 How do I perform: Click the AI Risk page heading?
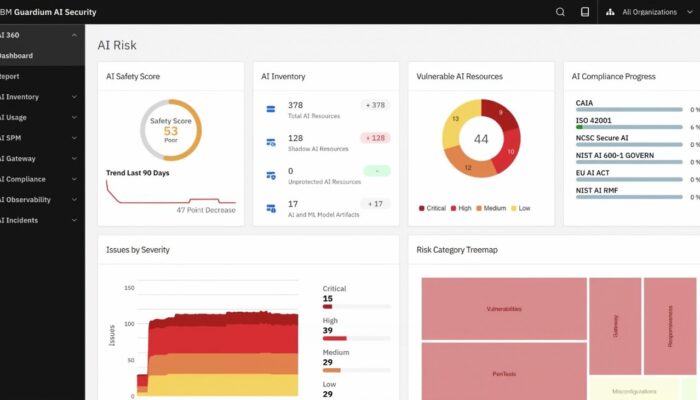click(117, 45)
